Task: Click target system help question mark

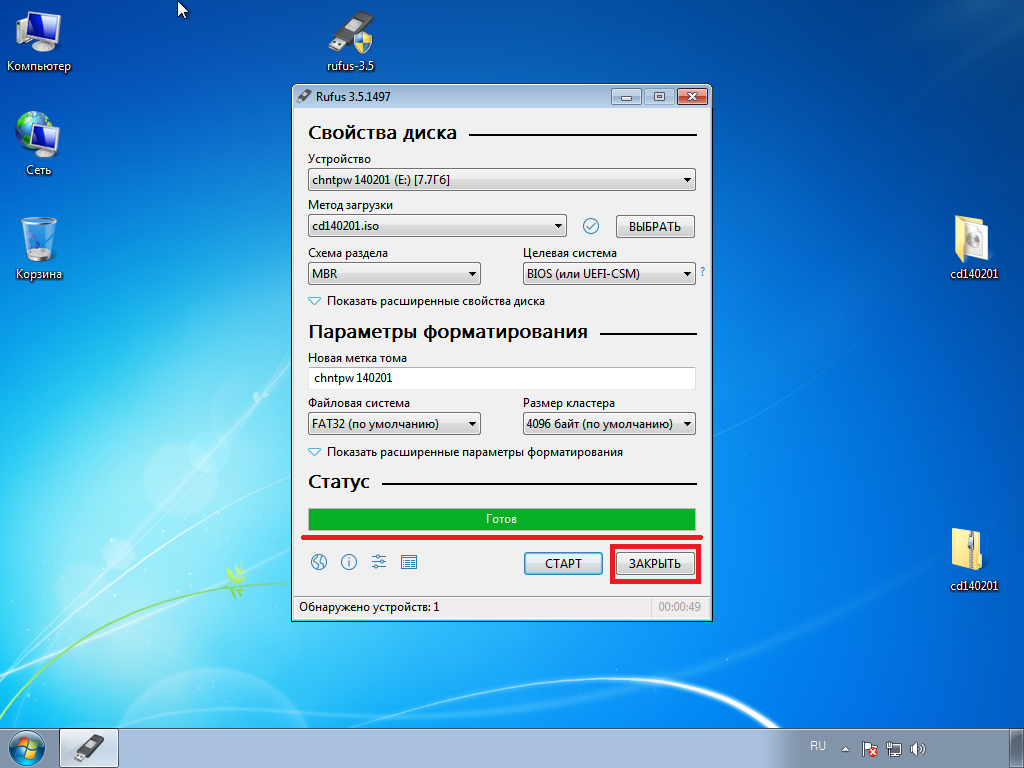Action: click(x=702, y=271)
